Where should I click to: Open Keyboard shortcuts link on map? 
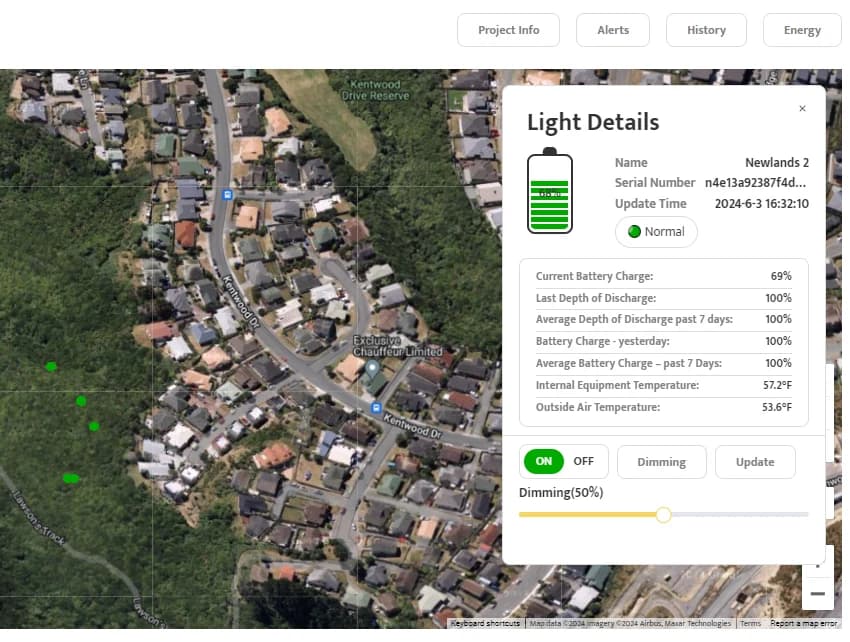485,624
